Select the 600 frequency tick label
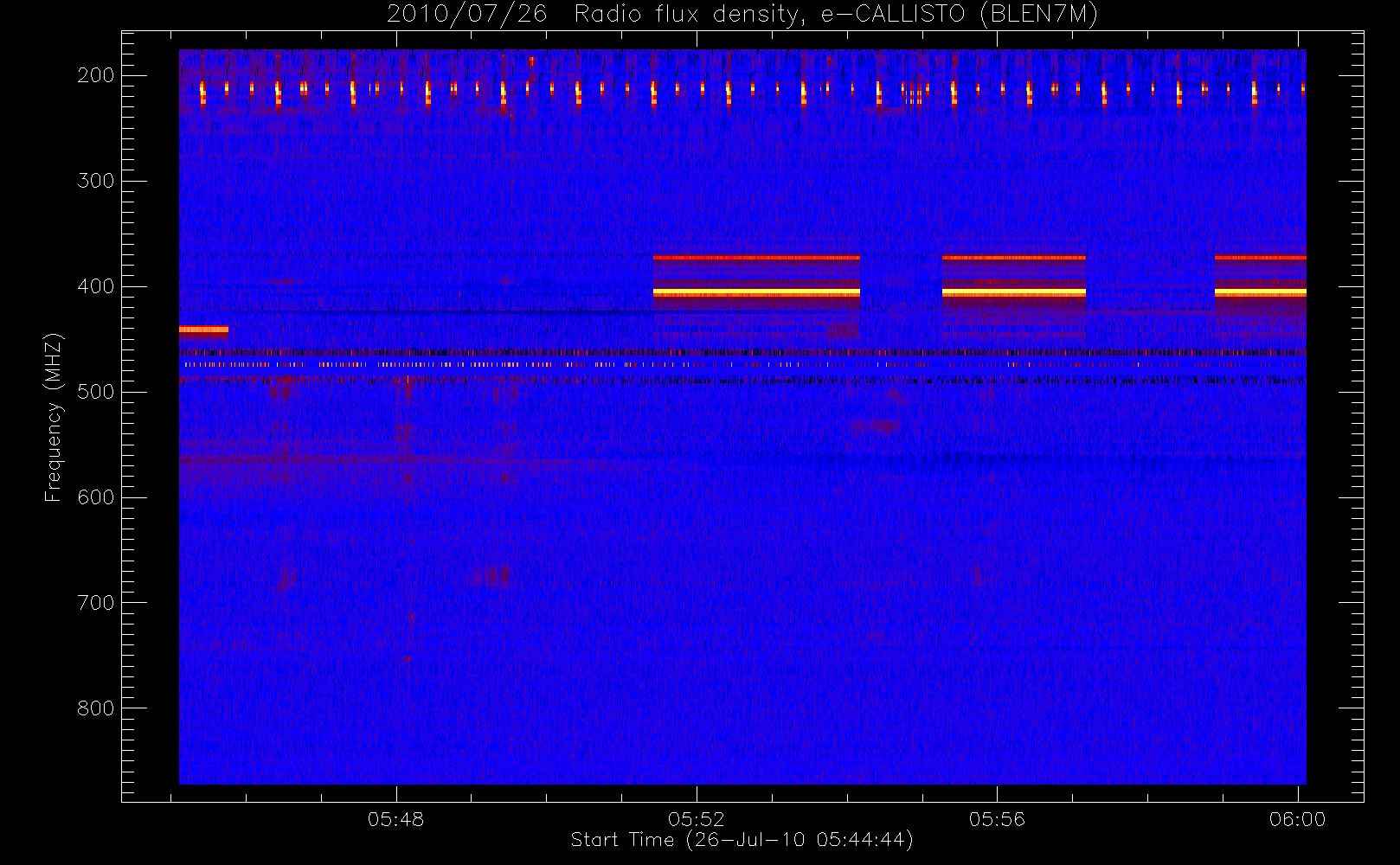This screenshot has height=865, width=1400. (95, 497)
